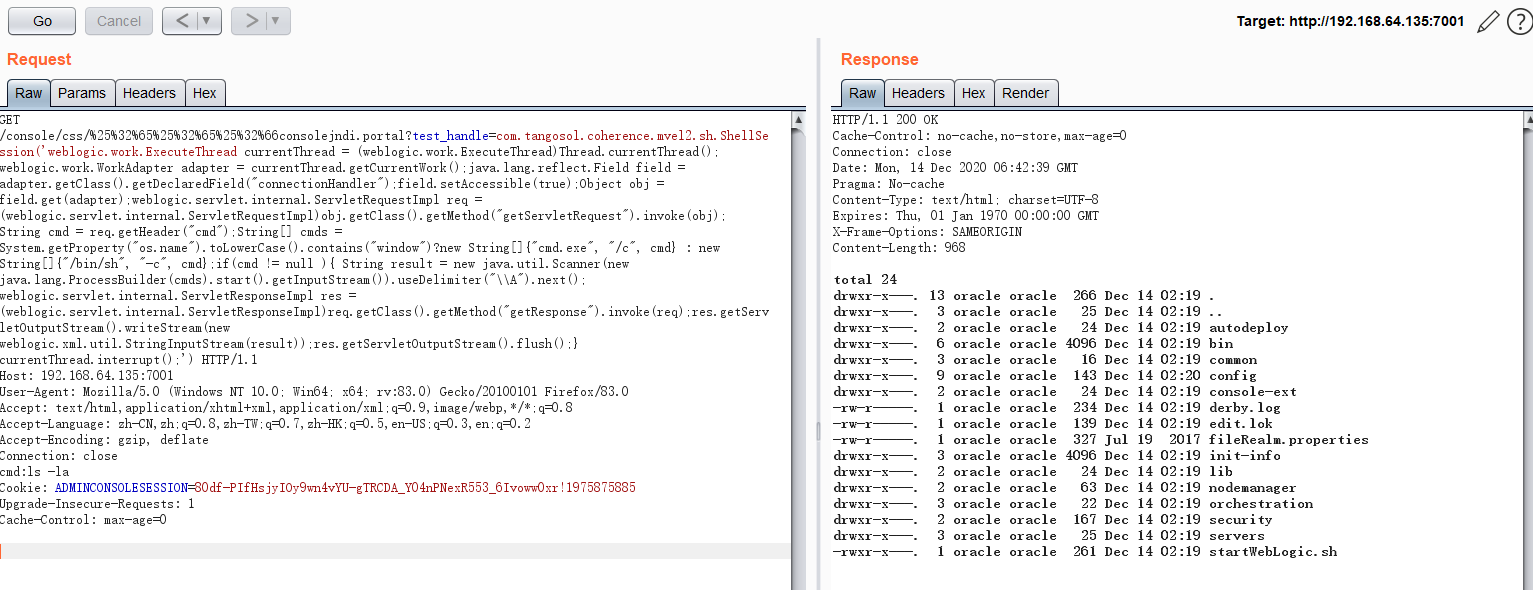Click the Response panel heading

point(880,59)
